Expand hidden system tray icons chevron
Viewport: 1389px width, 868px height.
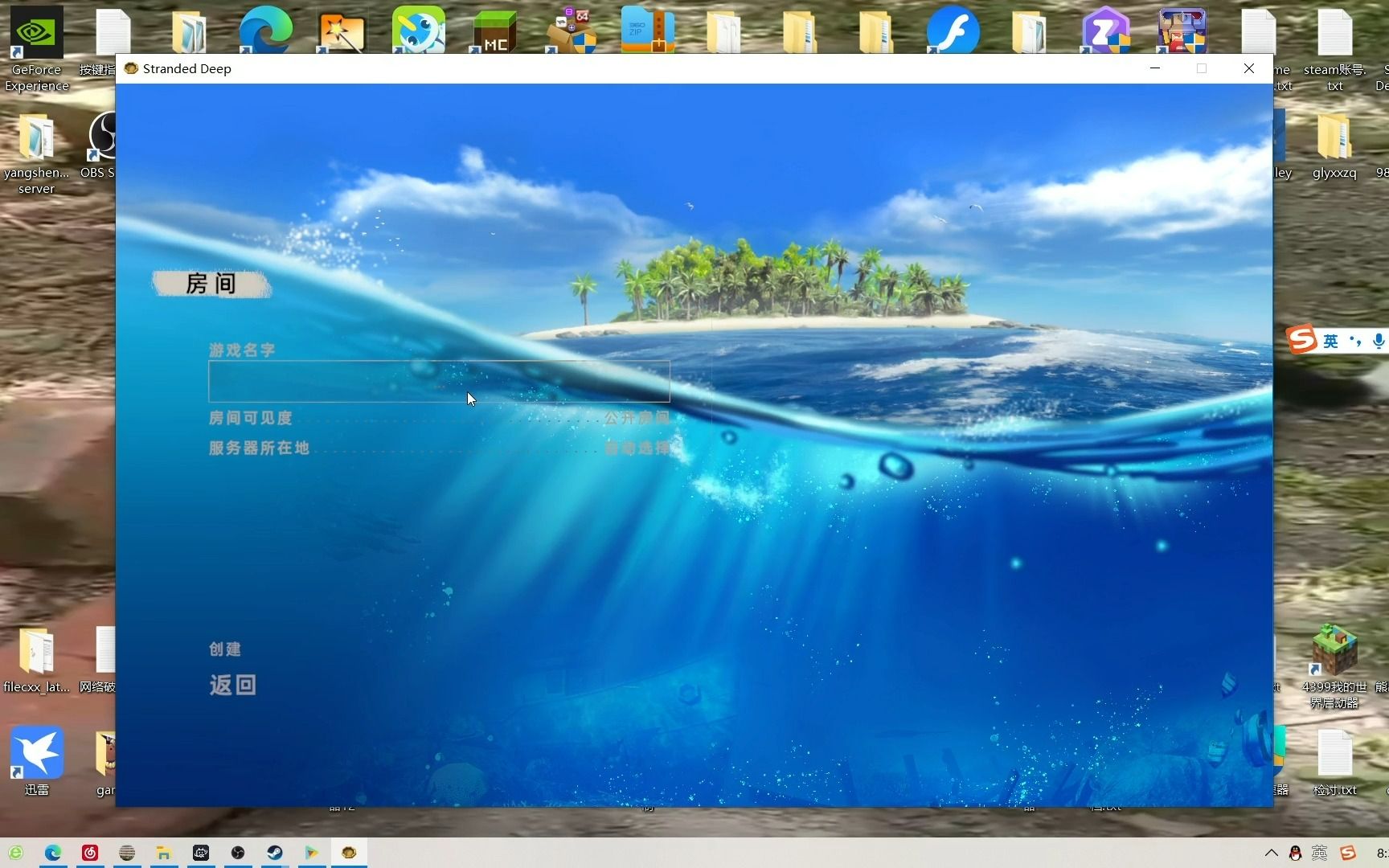(x=1271, y=853)
